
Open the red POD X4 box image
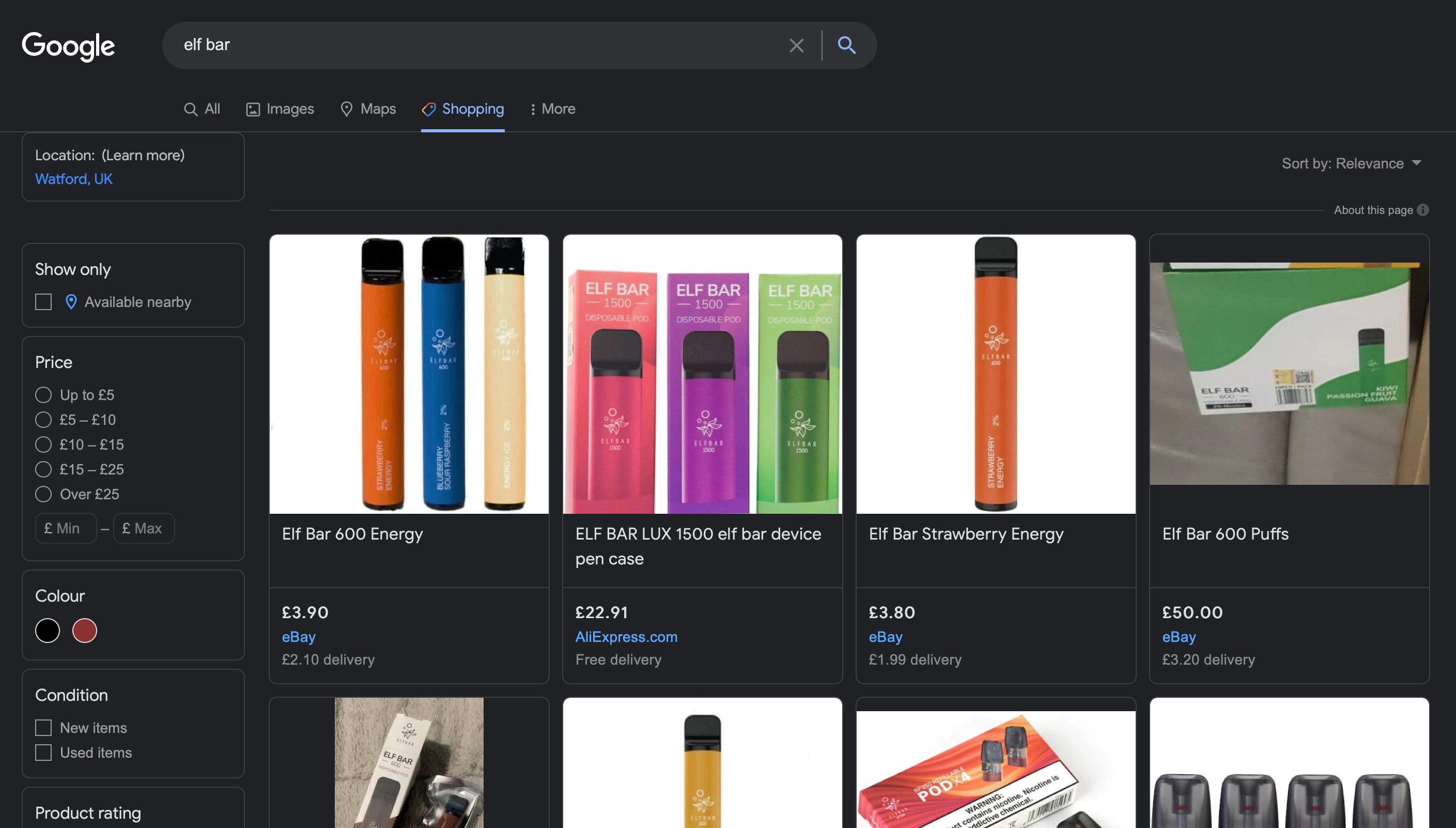pos(996,769)
